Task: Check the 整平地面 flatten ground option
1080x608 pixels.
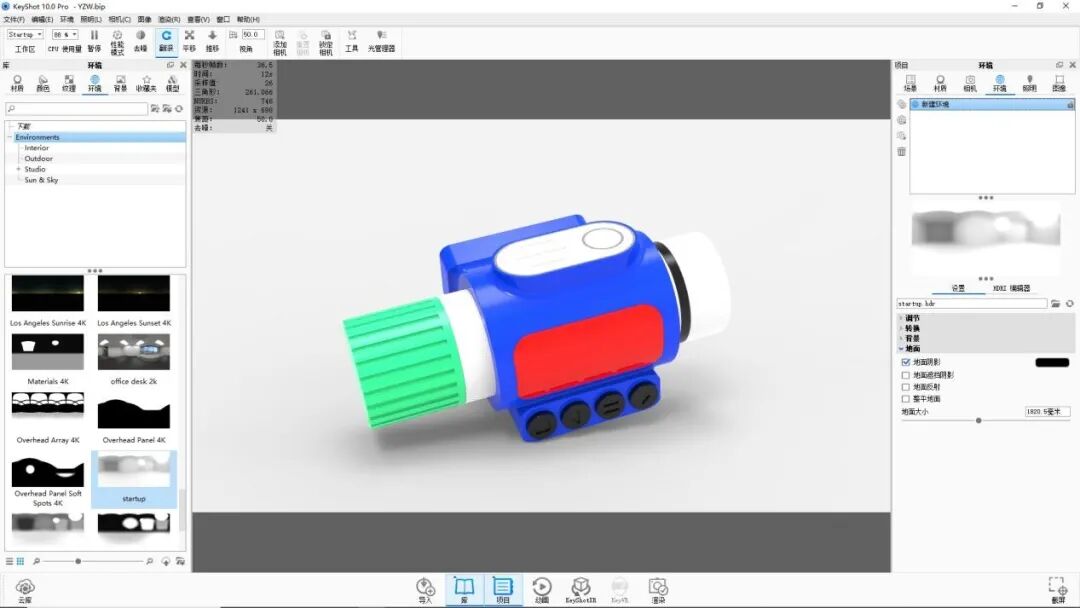Action: tap(906, 398)
